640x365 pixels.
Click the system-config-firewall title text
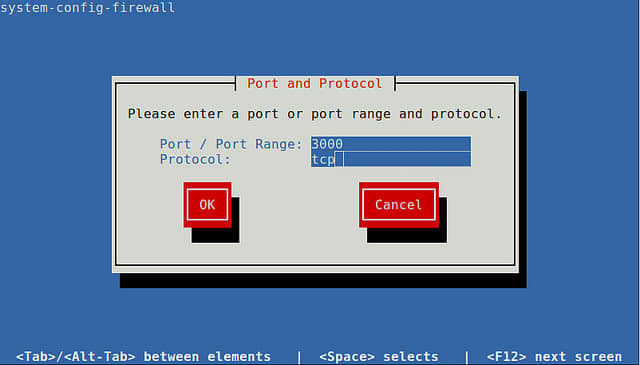[87, 7]
